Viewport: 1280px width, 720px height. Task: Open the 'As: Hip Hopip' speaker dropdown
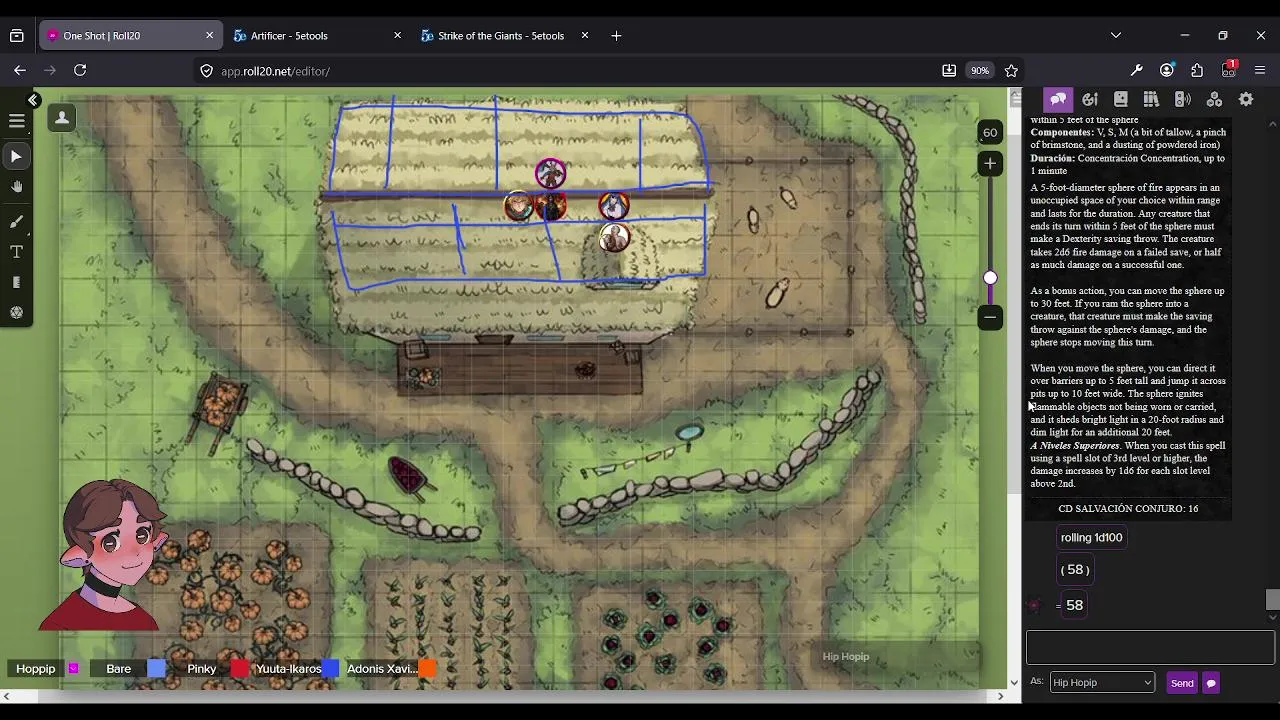click(x=1102, y=682)
